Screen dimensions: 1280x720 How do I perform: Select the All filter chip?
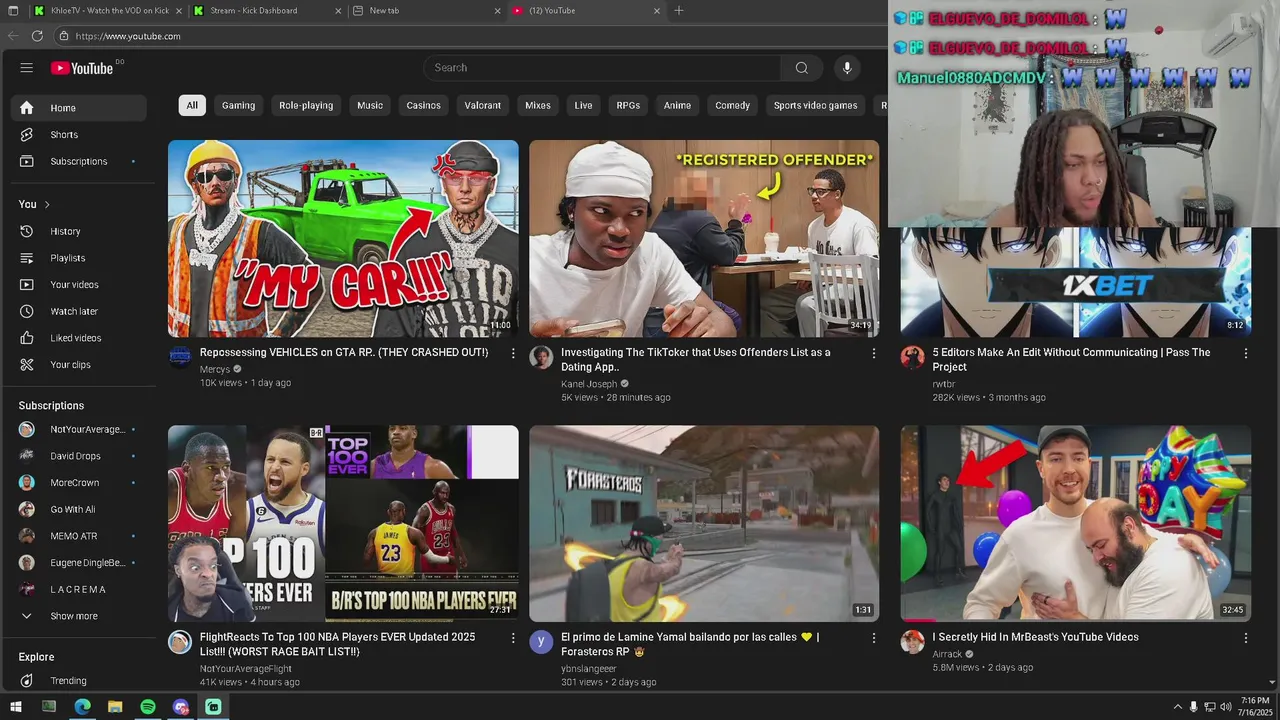coord(192,105)
